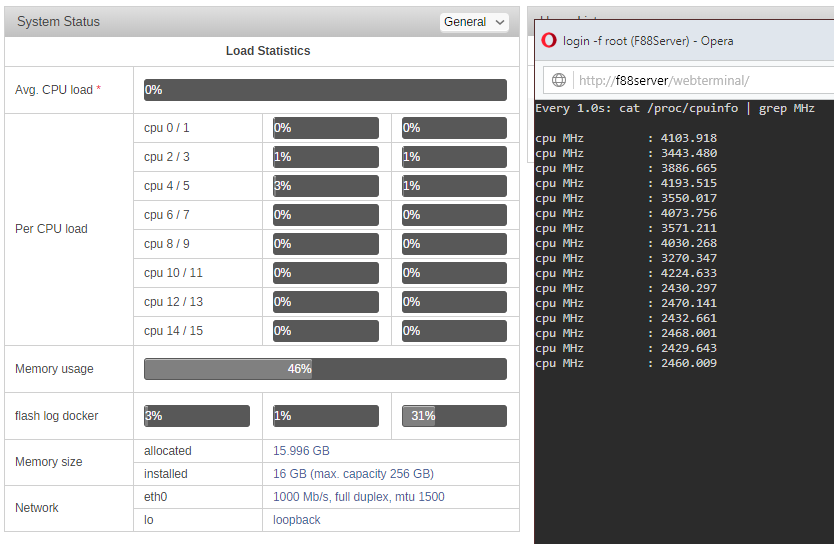Click the log 1% usage bar
Screen dimensions: 834x544
326,416
